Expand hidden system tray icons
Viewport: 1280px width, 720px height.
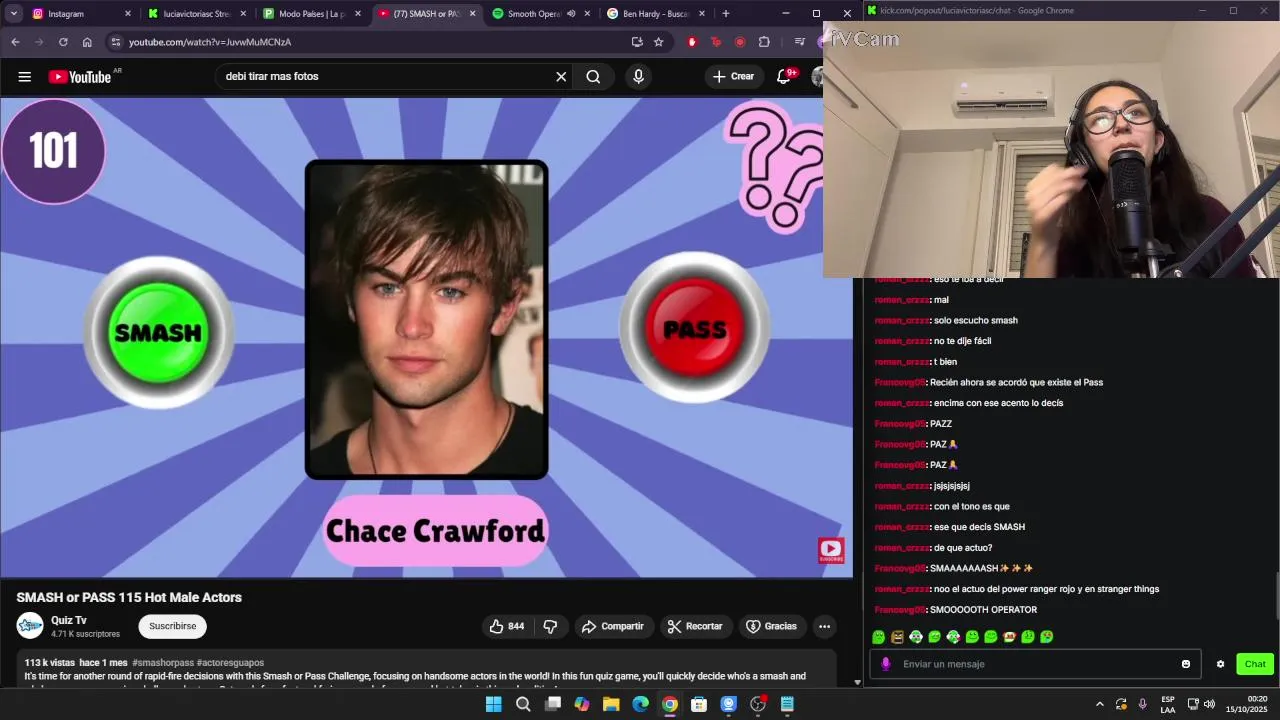[x=1100, y=704]
